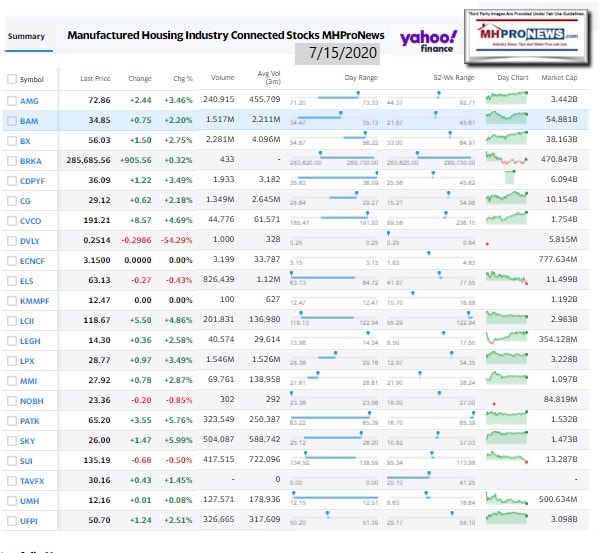Select the BRKA row checkbox

coord(11,161)
